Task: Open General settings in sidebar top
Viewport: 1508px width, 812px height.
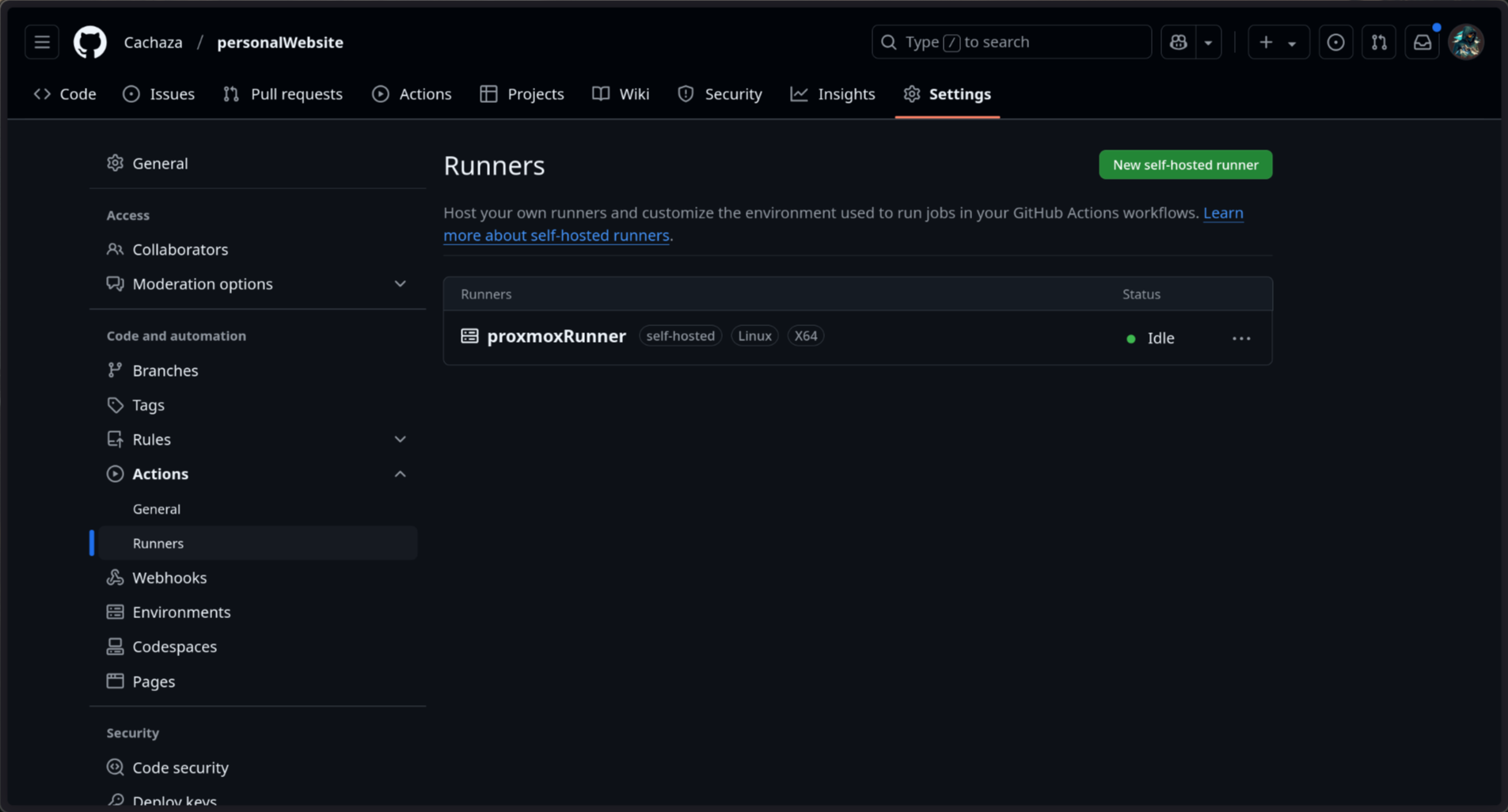Action: [x=257, y=163]
